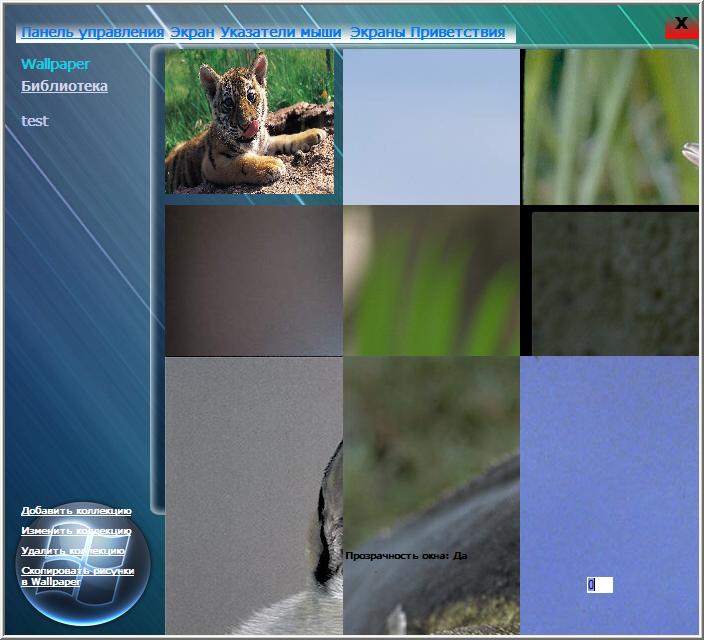The image size is (704, 640).
Task: Click the Прозрачность окна: Да label
Action: point(407,556)
